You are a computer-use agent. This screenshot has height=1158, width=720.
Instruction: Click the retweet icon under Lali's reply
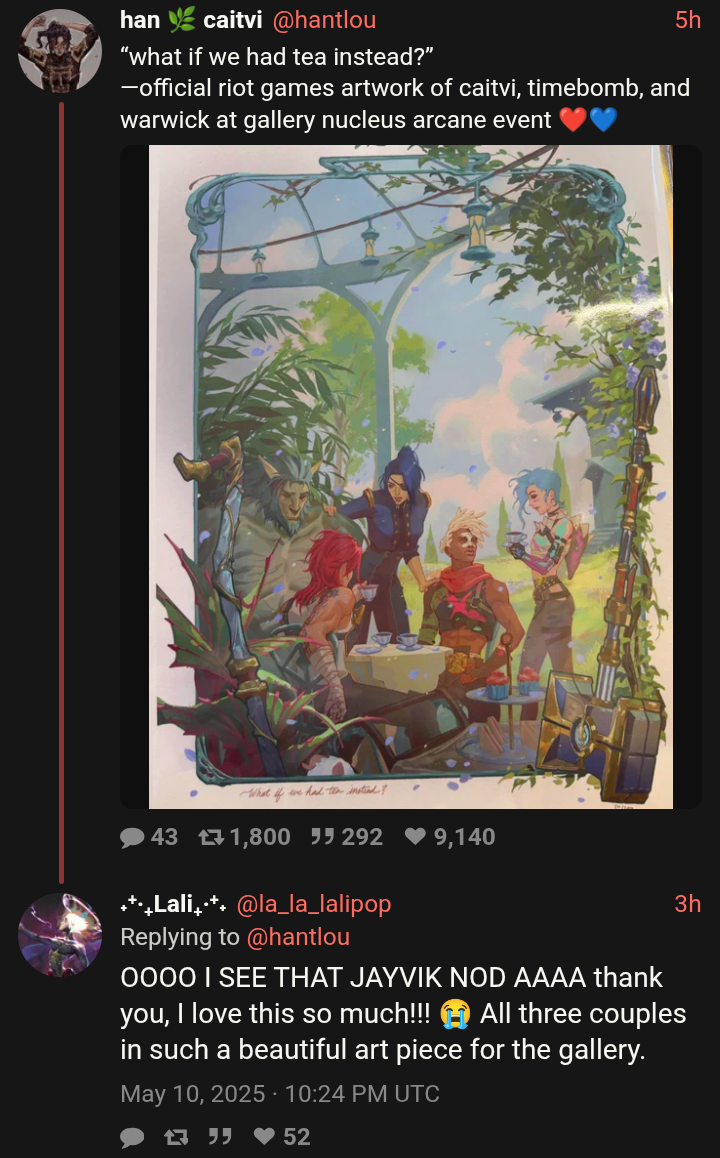click(x=176, y=1137)
